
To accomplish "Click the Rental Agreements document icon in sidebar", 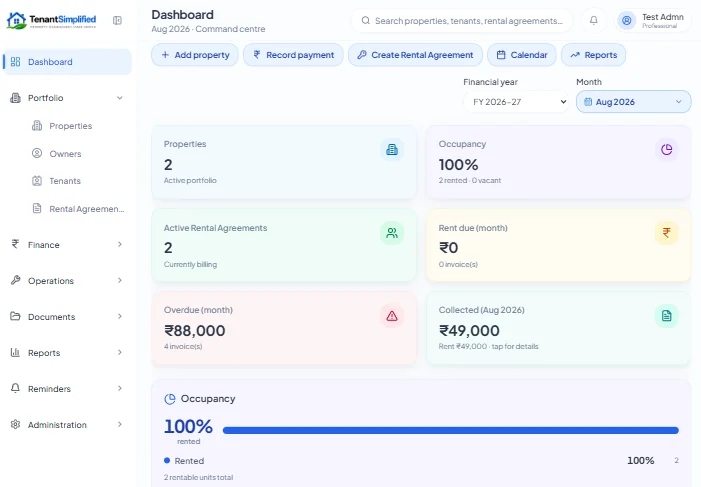I will (37, 208).
